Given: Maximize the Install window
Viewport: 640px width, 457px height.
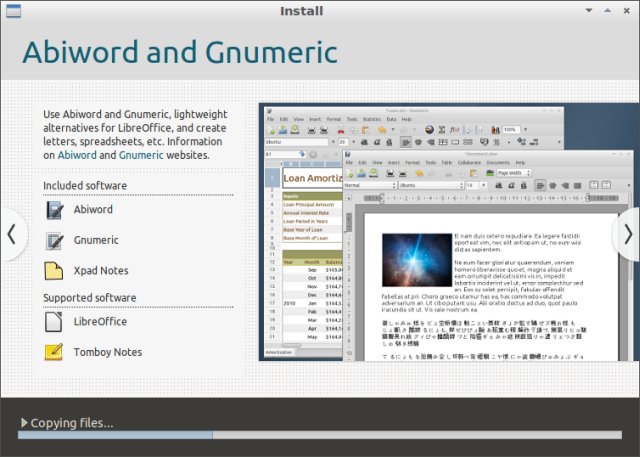Looking at the screenshot, I should coord(608,11).
